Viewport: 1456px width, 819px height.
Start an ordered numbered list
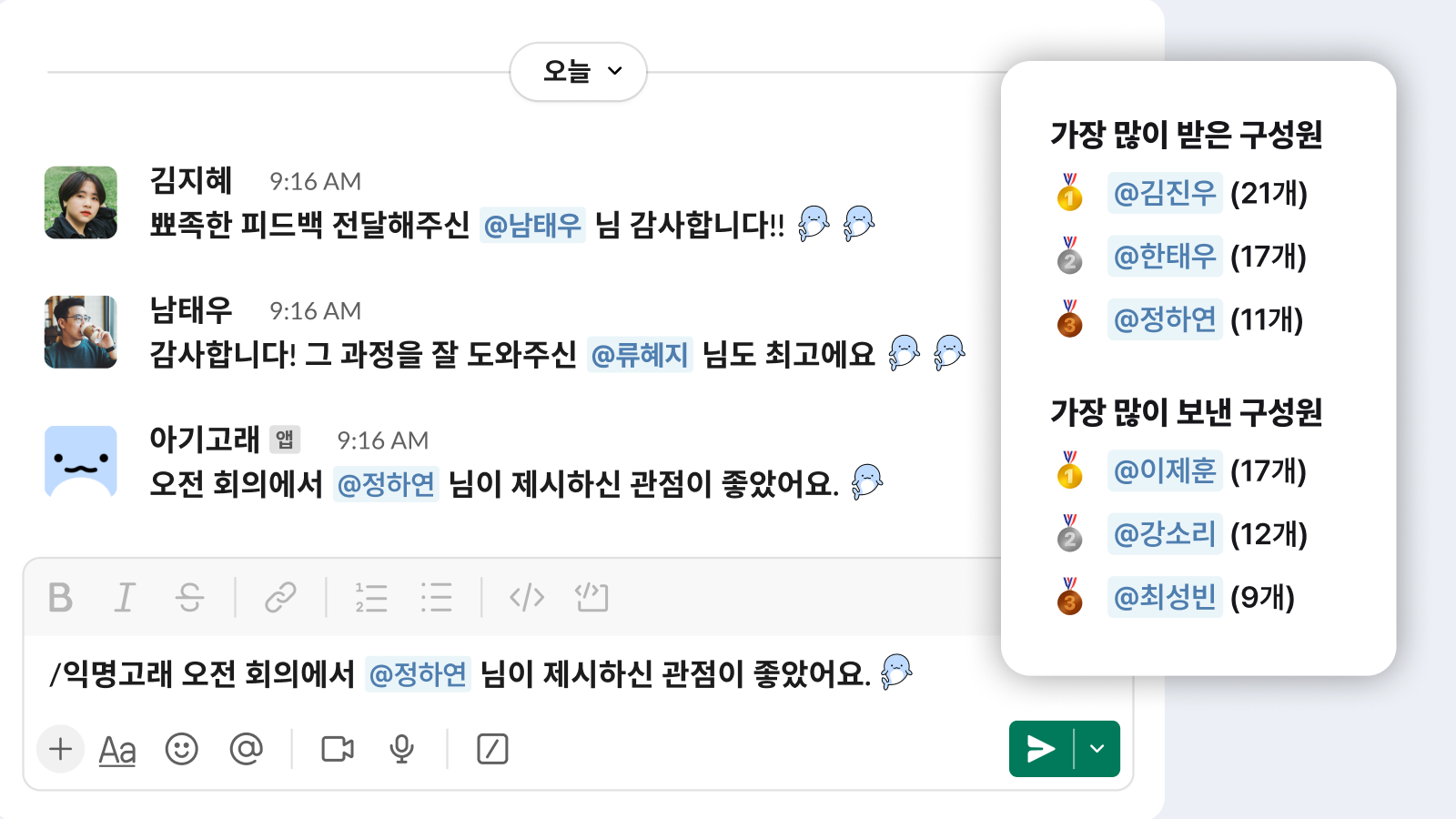tap(371, 598)
